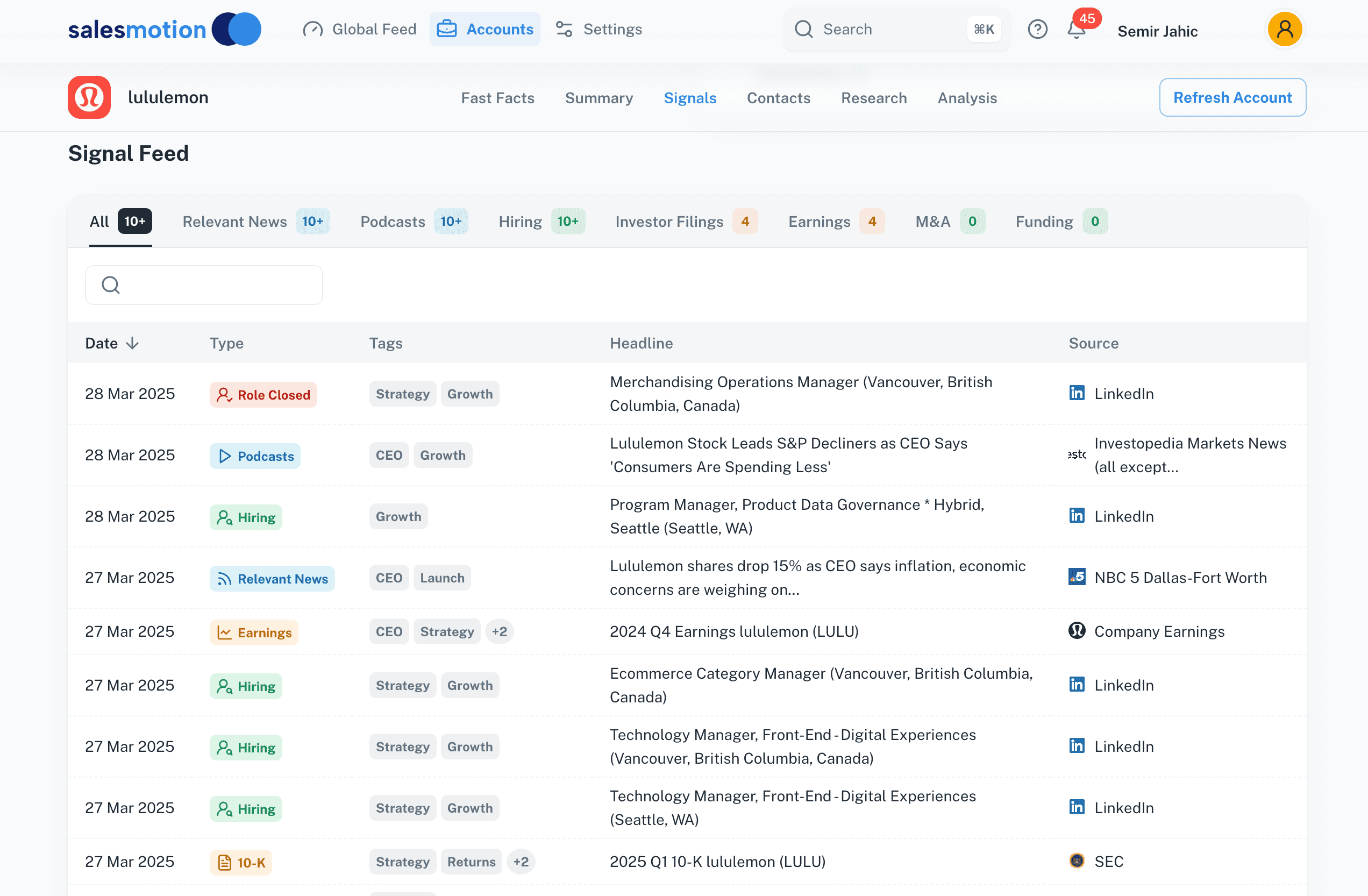Click the Hiring badge in Program Manager row
The image size is (1368, 896).
click(x=245, y=517)
